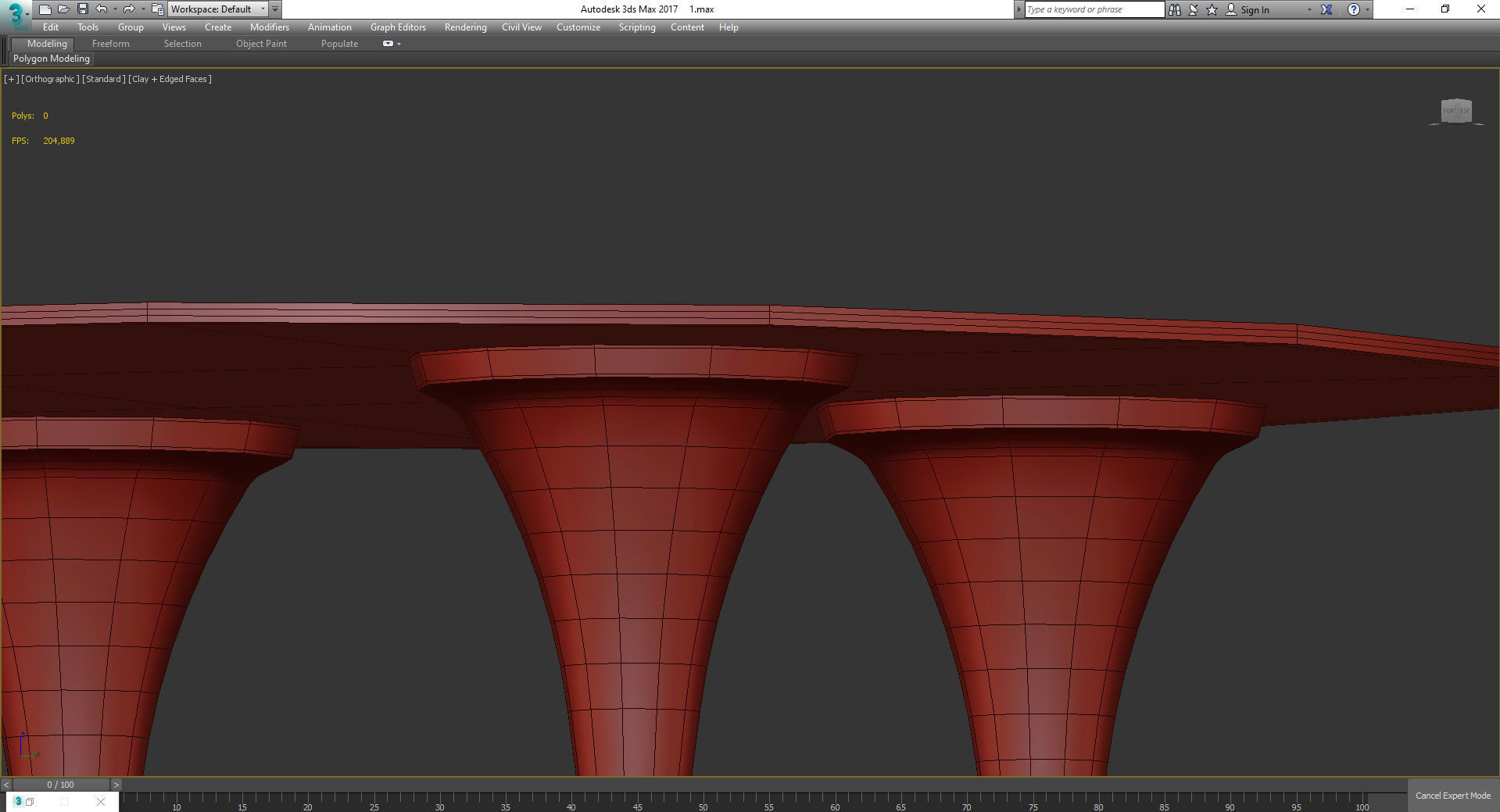Click frame 50 on the timeline ruler
This screenshot has width=1500, height=812.
pyautogui.click(x=703, y=807)
